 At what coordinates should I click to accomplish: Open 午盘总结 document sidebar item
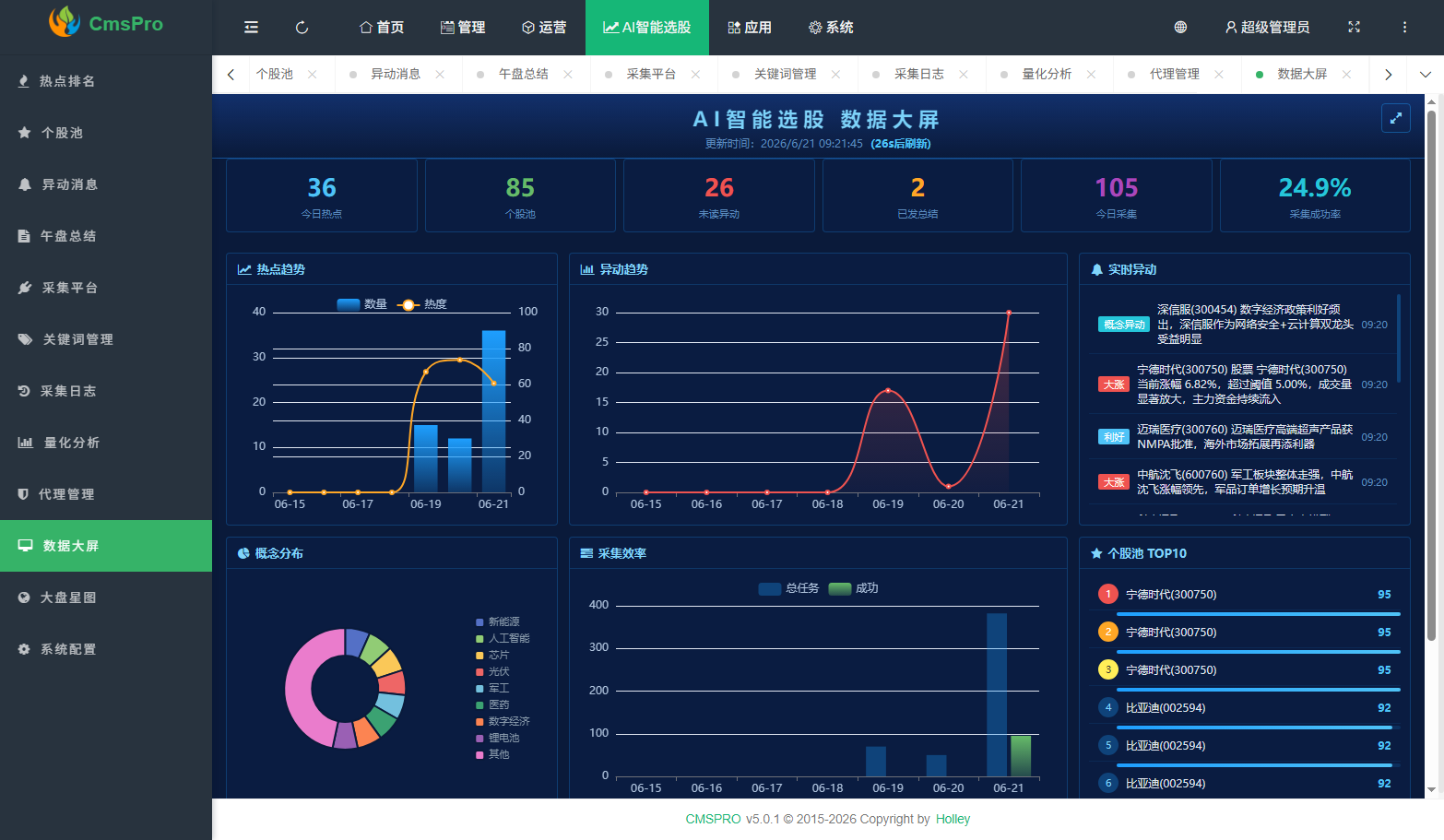[106, 236]
